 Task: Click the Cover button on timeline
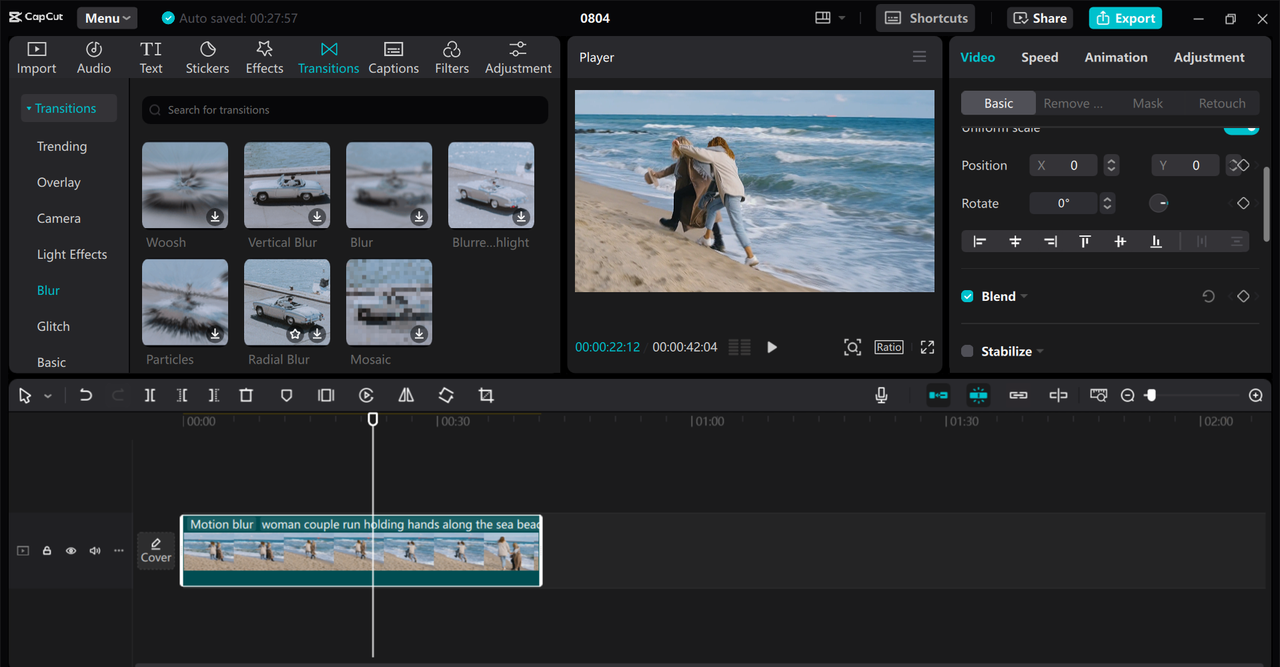(x=156, y=551)
